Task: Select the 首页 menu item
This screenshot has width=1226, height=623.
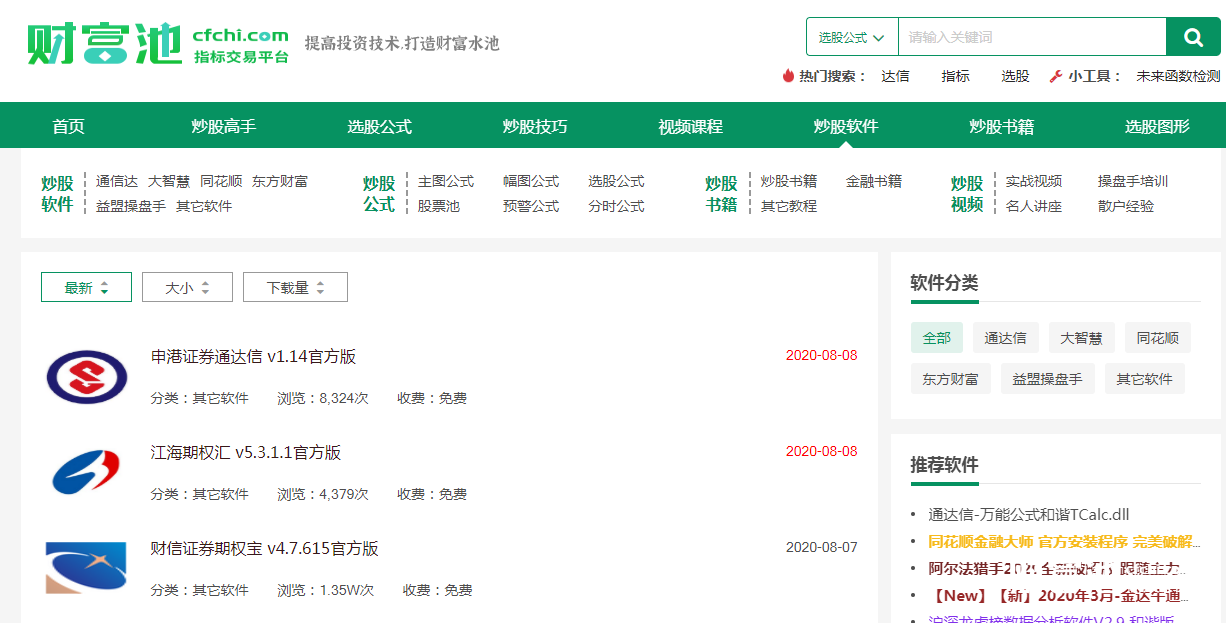Action: pyautogui.click(x=68, y=125)
